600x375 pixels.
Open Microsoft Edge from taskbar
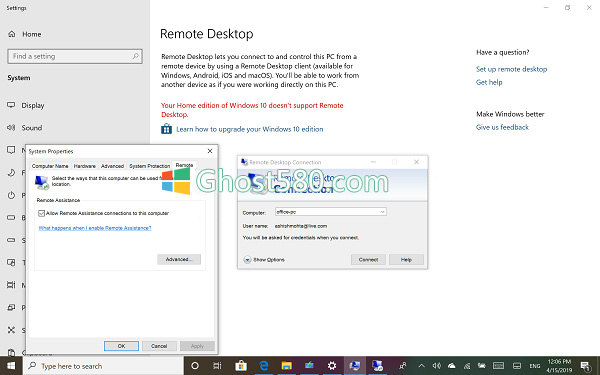coord(264,366)
